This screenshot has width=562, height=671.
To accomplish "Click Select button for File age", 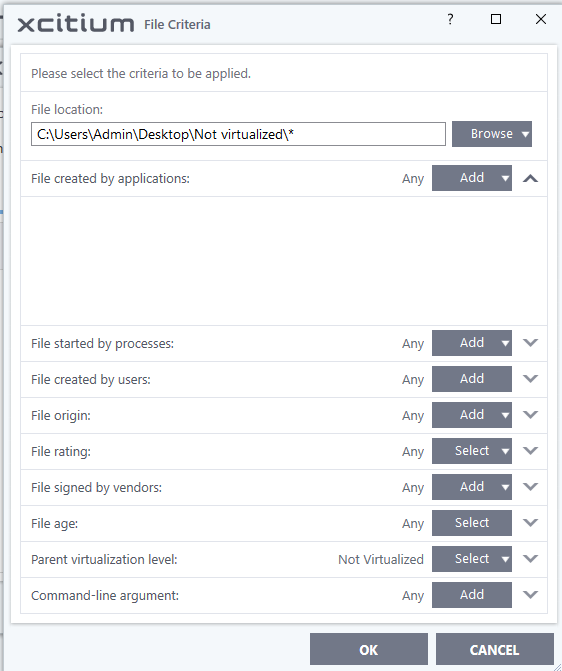I will (x=472, y=523).
